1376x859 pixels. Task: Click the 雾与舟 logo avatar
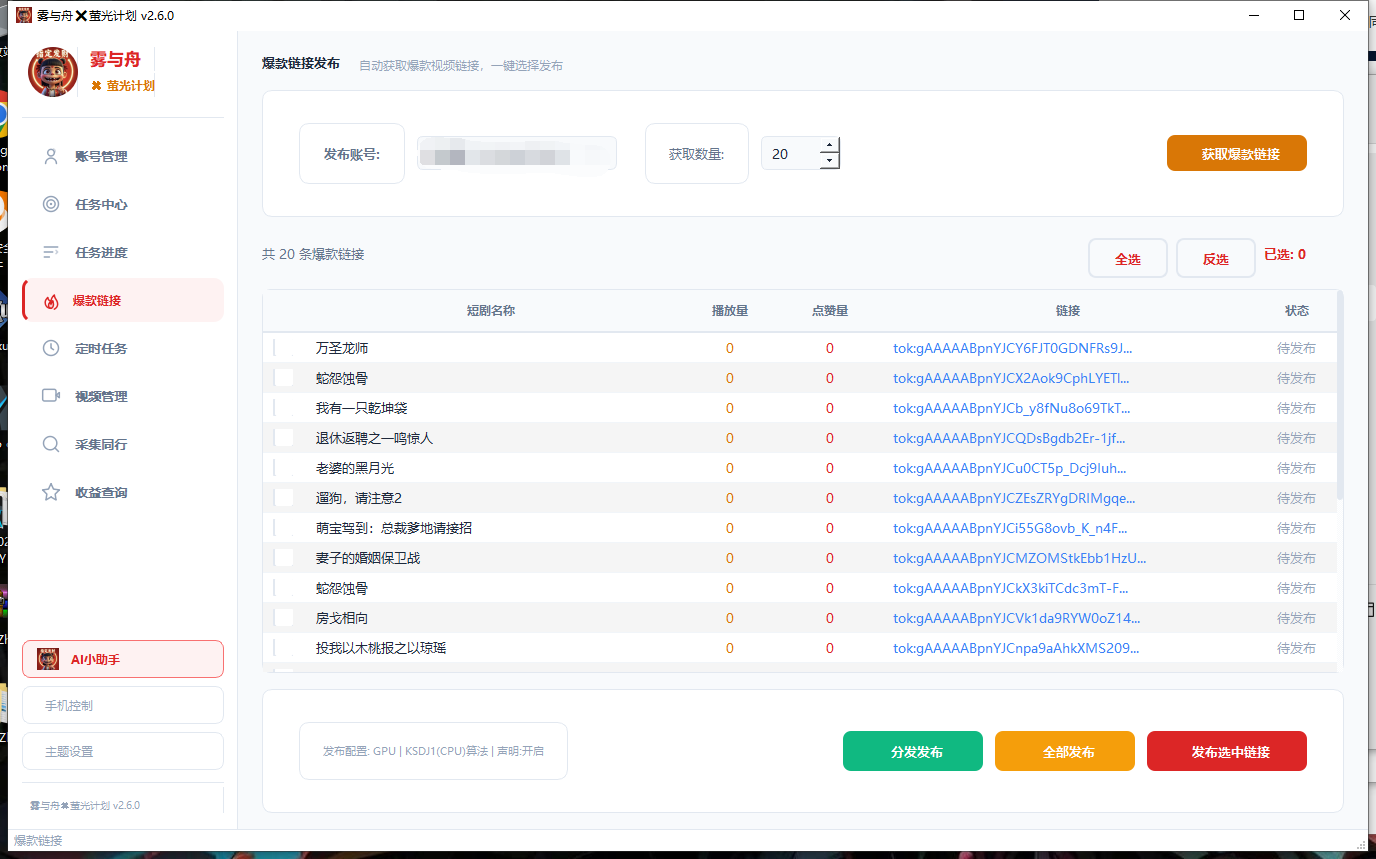(x=52, y=71)
